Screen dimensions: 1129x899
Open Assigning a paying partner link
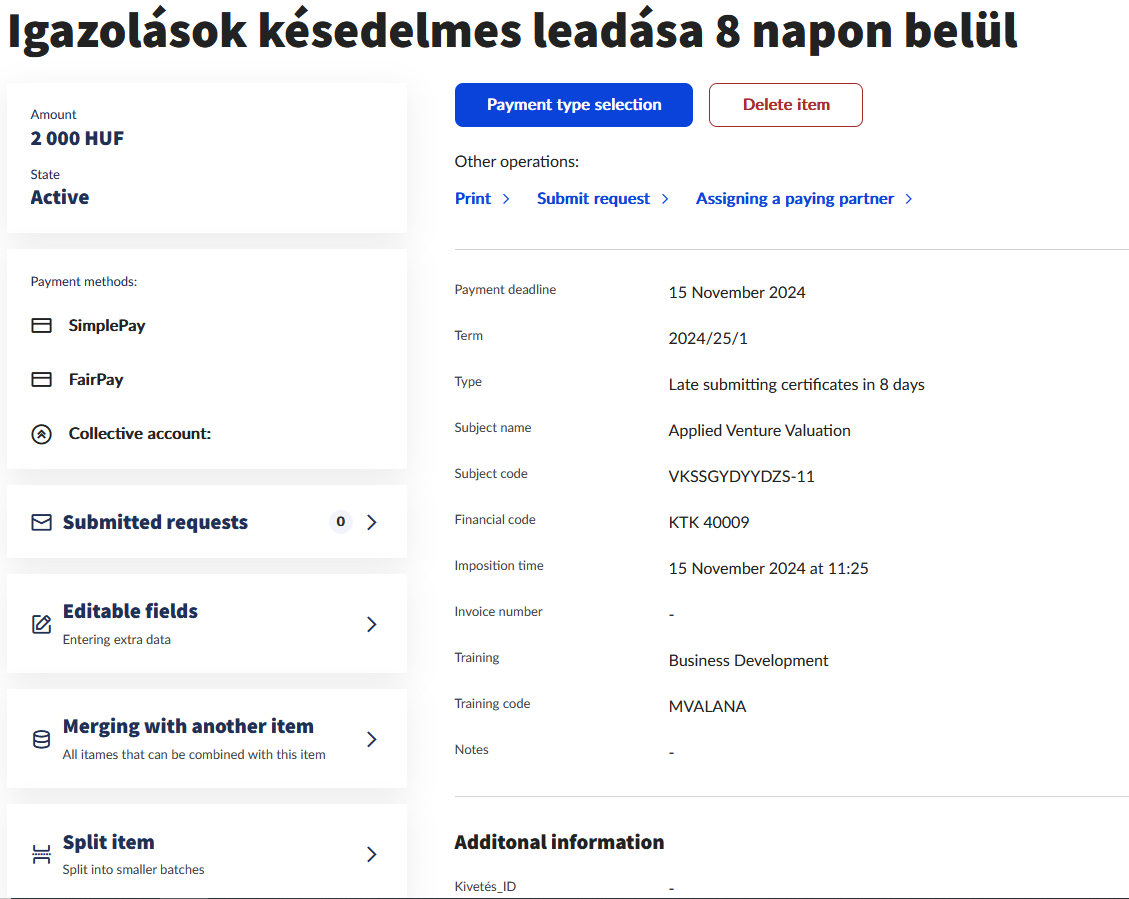click(x=795, y=199)
